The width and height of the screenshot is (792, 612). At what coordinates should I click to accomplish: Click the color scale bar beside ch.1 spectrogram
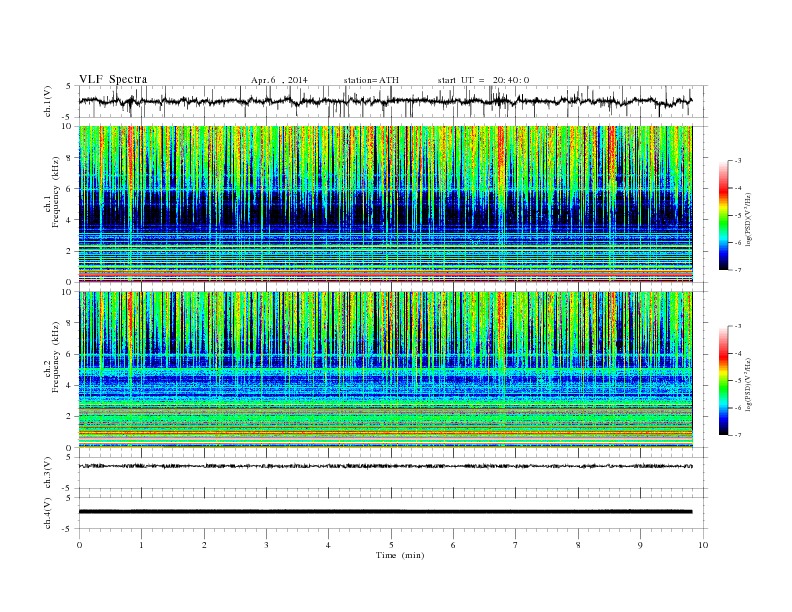[724, 215]
